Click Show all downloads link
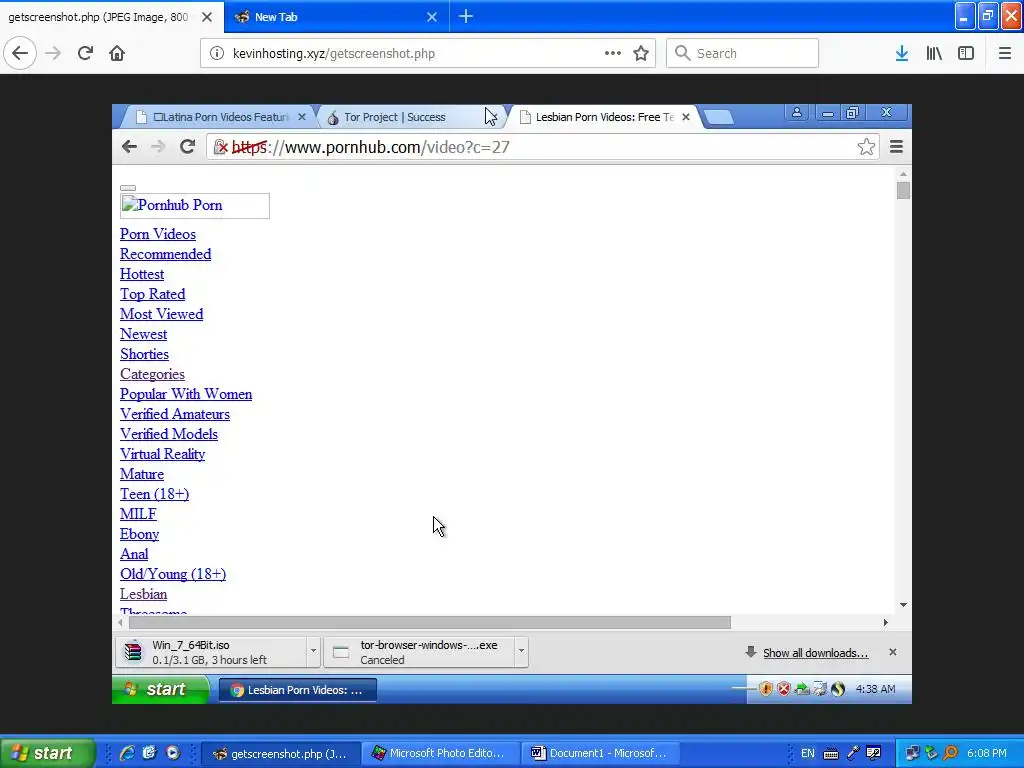The image size is (1024, 768). (x=816, y=652)
